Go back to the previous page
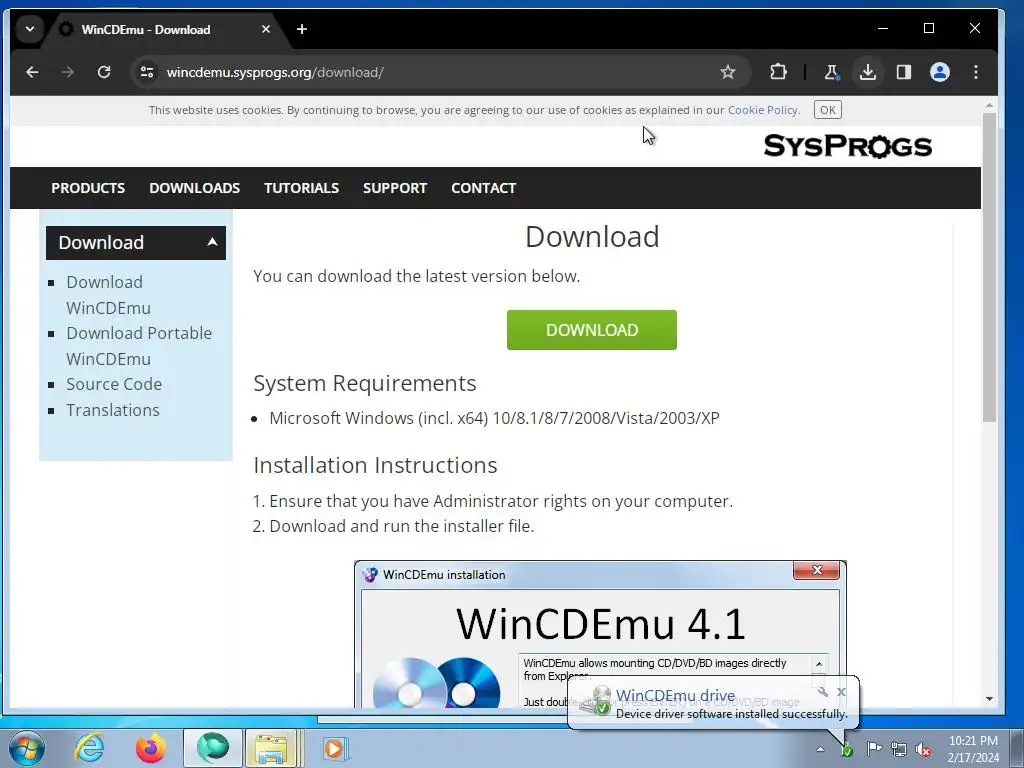 tap(32, 72)
